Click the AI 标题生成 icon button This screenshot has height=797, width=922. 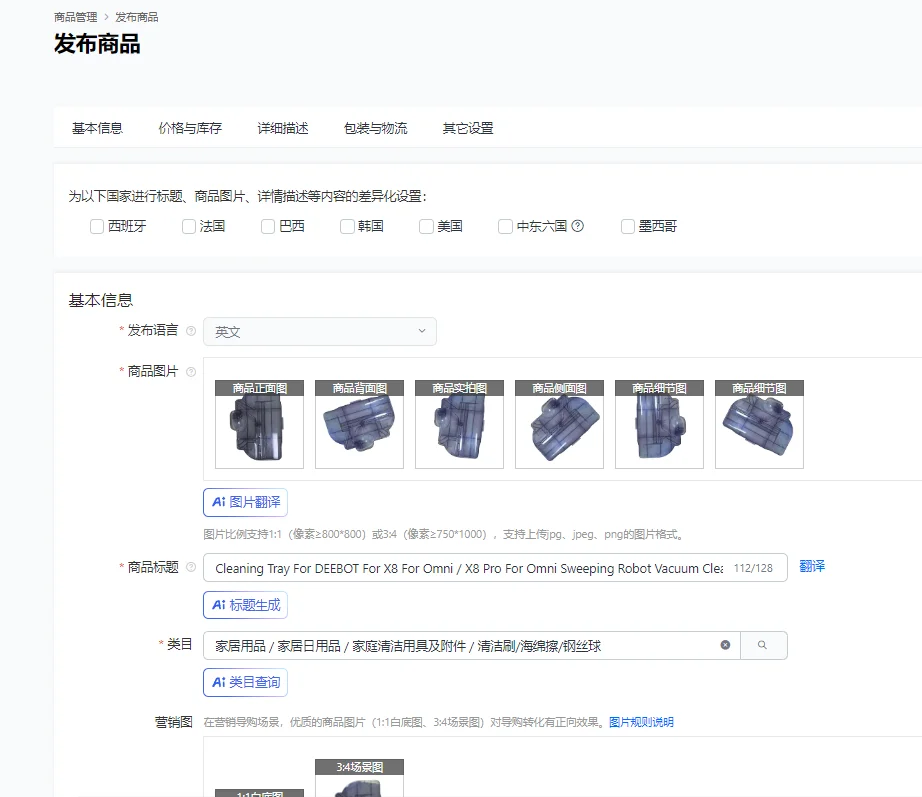click(x=245, y=604)
